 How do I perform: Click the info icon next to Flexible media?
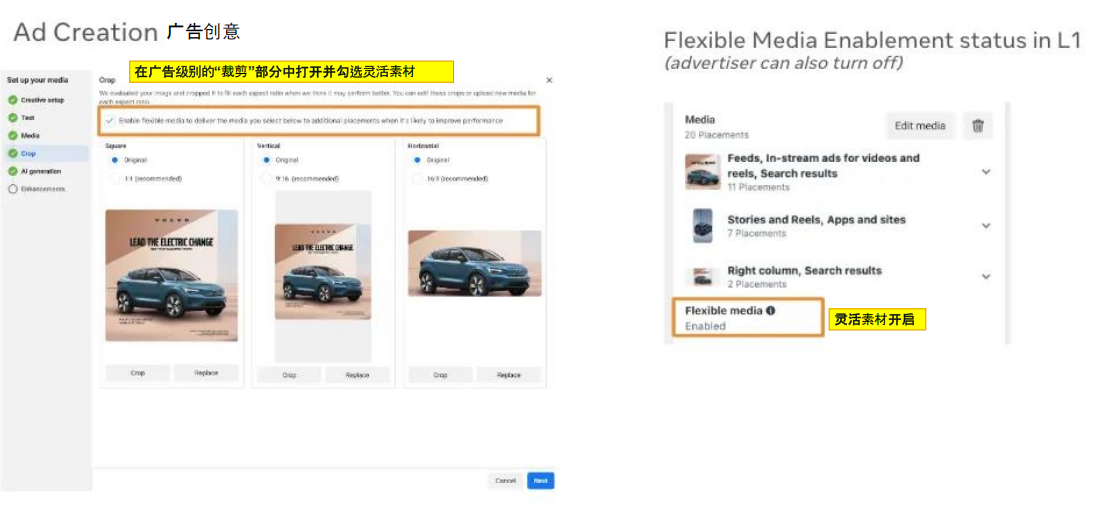[771, 311]
